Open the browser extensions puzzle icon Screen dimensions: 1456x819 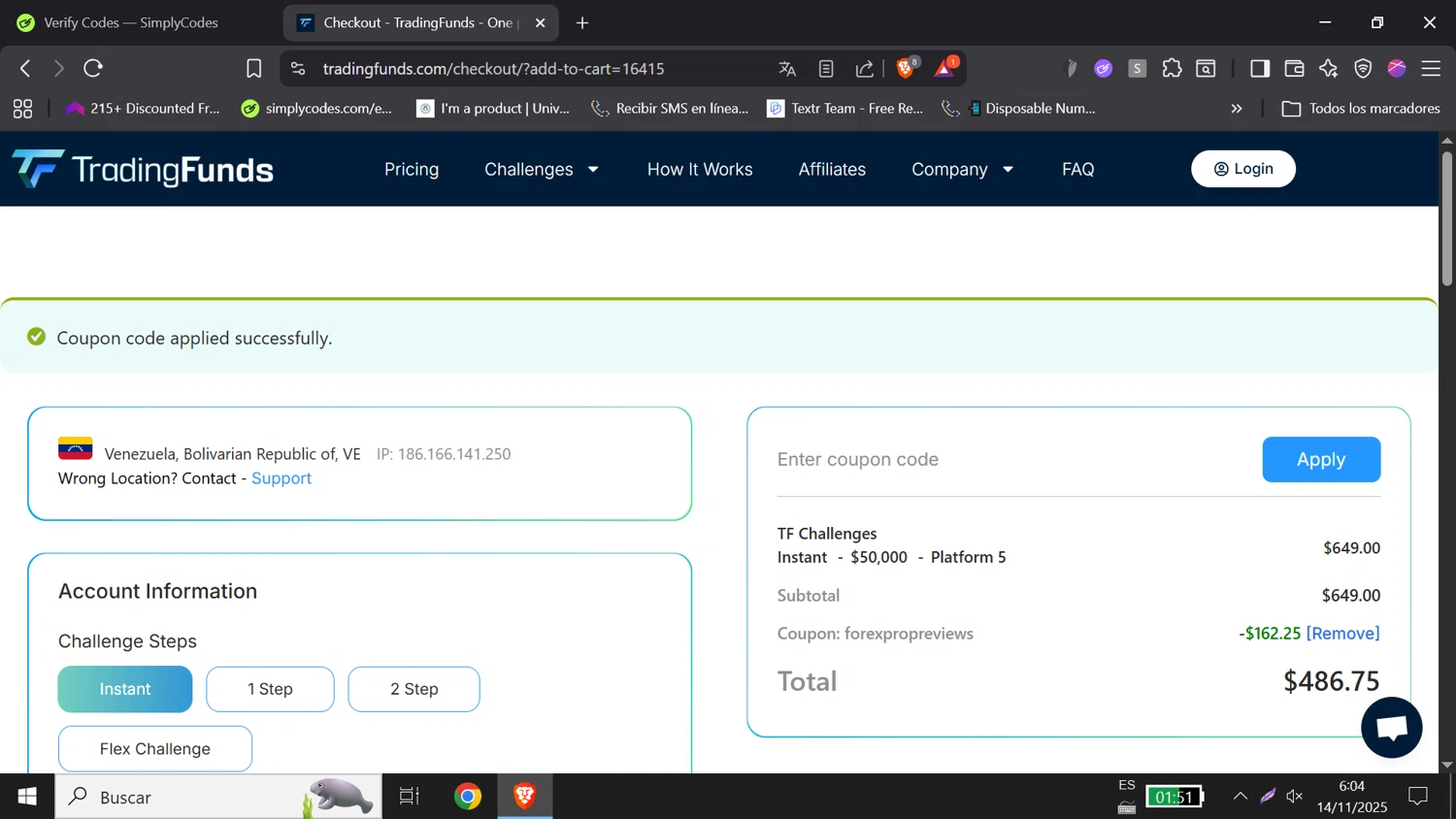[x=1172, y=68]
